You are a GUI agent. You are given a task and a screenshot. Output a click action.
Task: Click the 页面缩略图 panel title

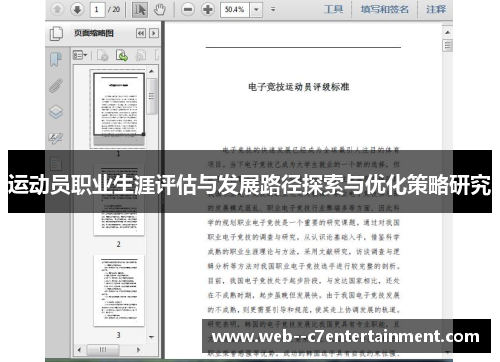94,33
